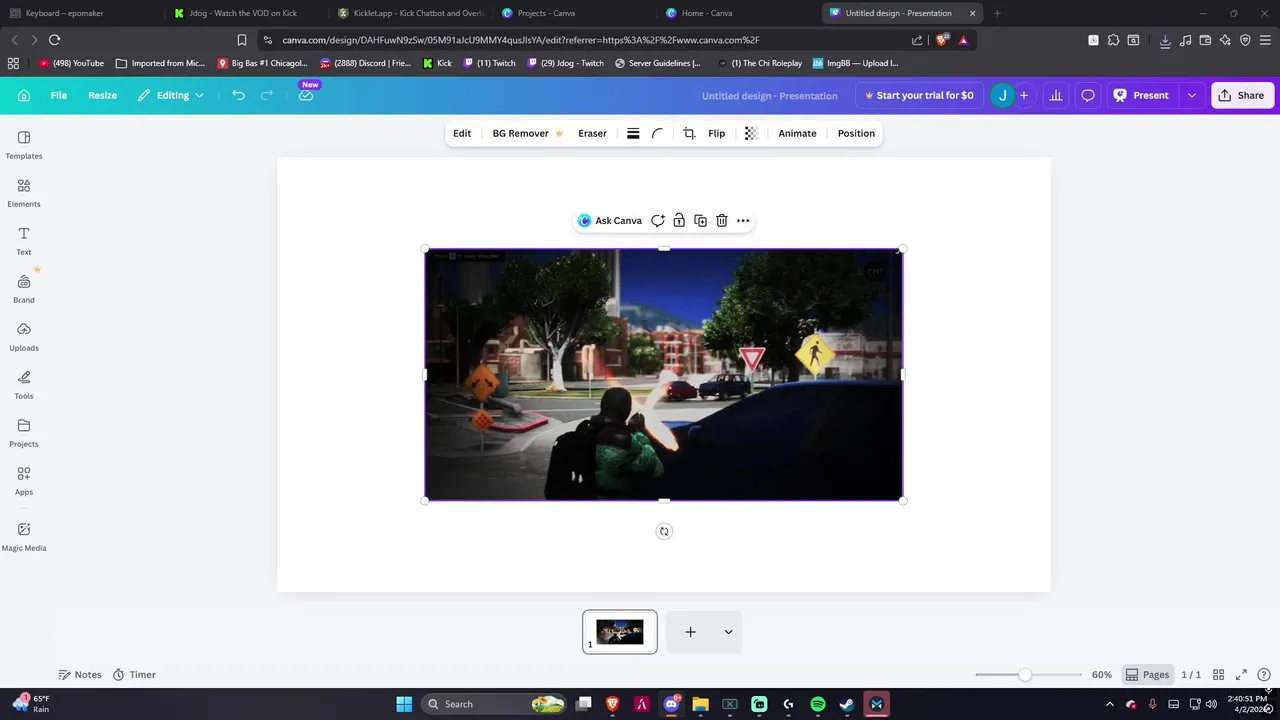
Task: Open the Apps panel
Action: pos(24,481)
